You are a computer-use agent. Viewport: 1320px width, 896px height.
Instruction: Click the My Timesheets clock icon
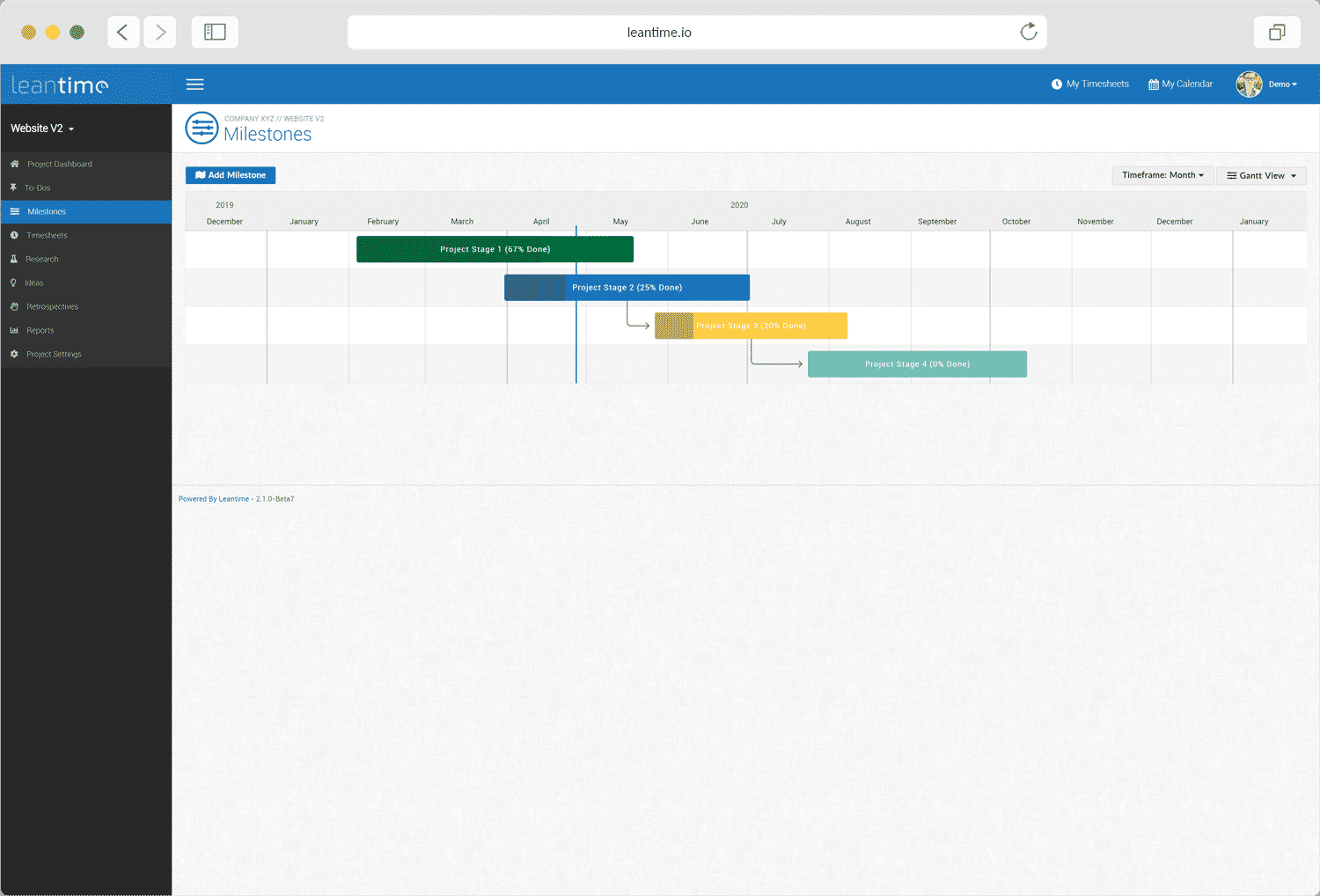coord(1056,84)
